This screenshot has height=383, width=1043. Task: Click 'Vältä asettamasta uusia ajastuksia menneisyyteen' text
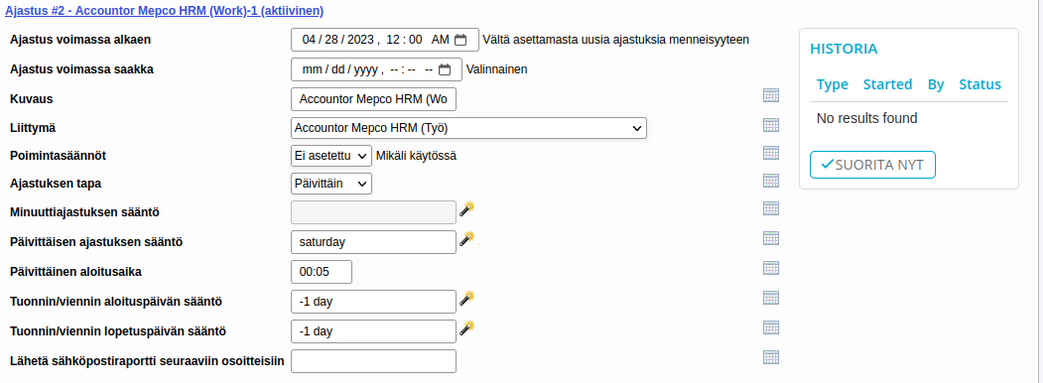616,39
